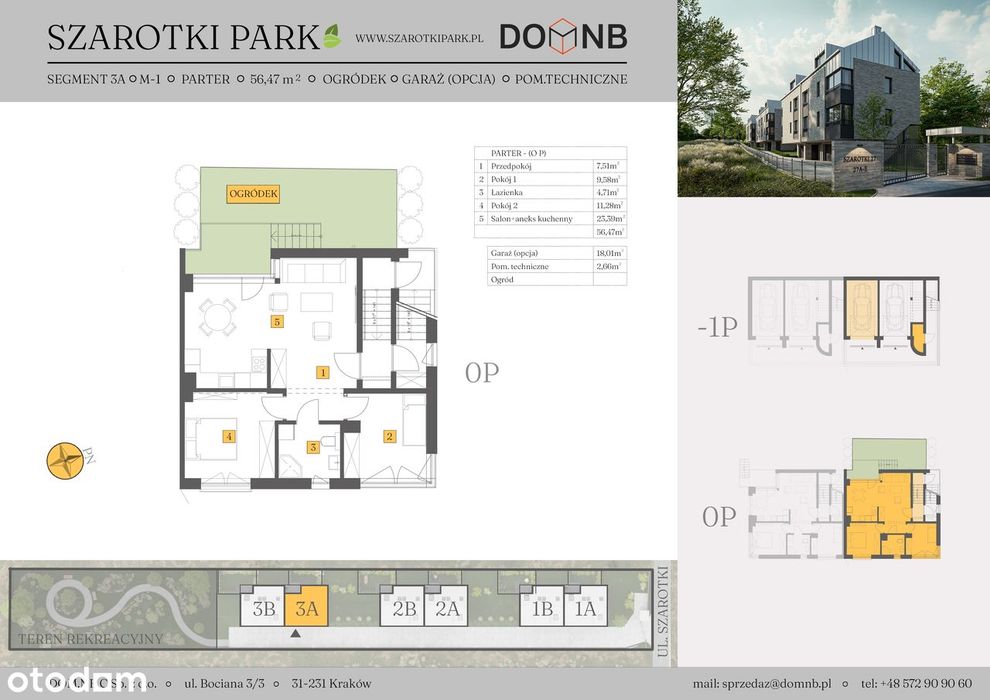Click the green leaf logo beside SZAROTKI PARK

(x=332, y=37)
